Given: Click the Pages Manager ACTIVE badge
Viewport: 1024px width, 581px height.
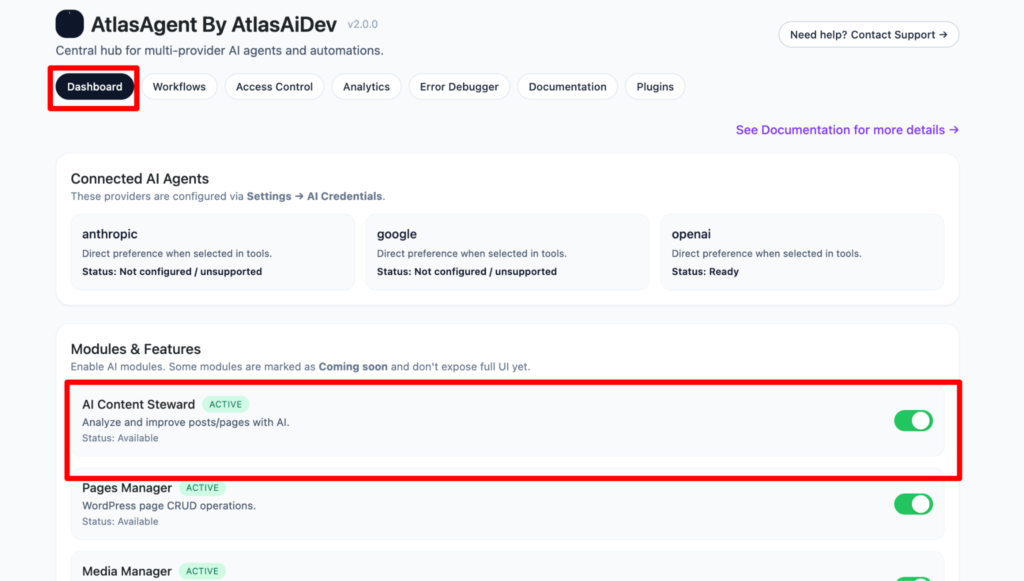Looking at the screenshot, I should coord(202,488).
